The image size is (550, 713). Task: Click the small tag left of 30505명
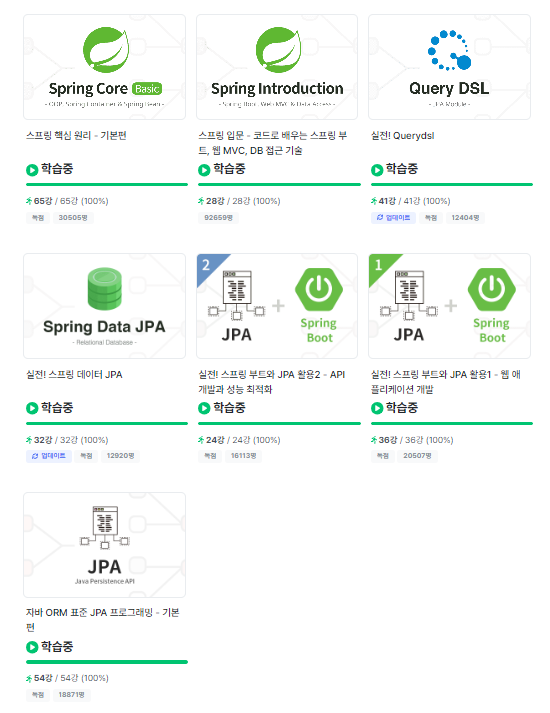coord(38,218)
